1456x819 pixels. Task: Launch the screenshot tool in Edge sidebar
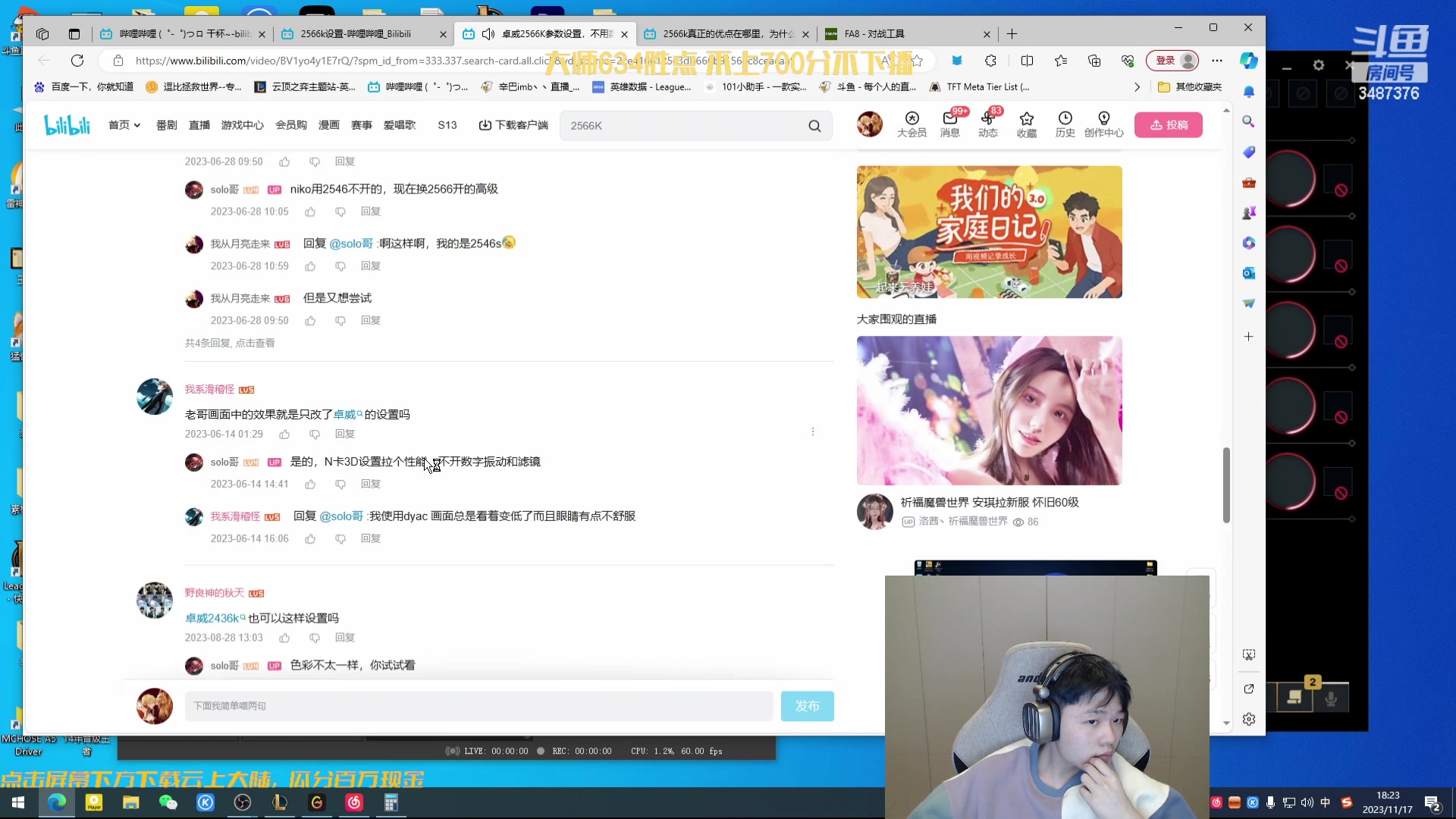(x=1249, y=654)
